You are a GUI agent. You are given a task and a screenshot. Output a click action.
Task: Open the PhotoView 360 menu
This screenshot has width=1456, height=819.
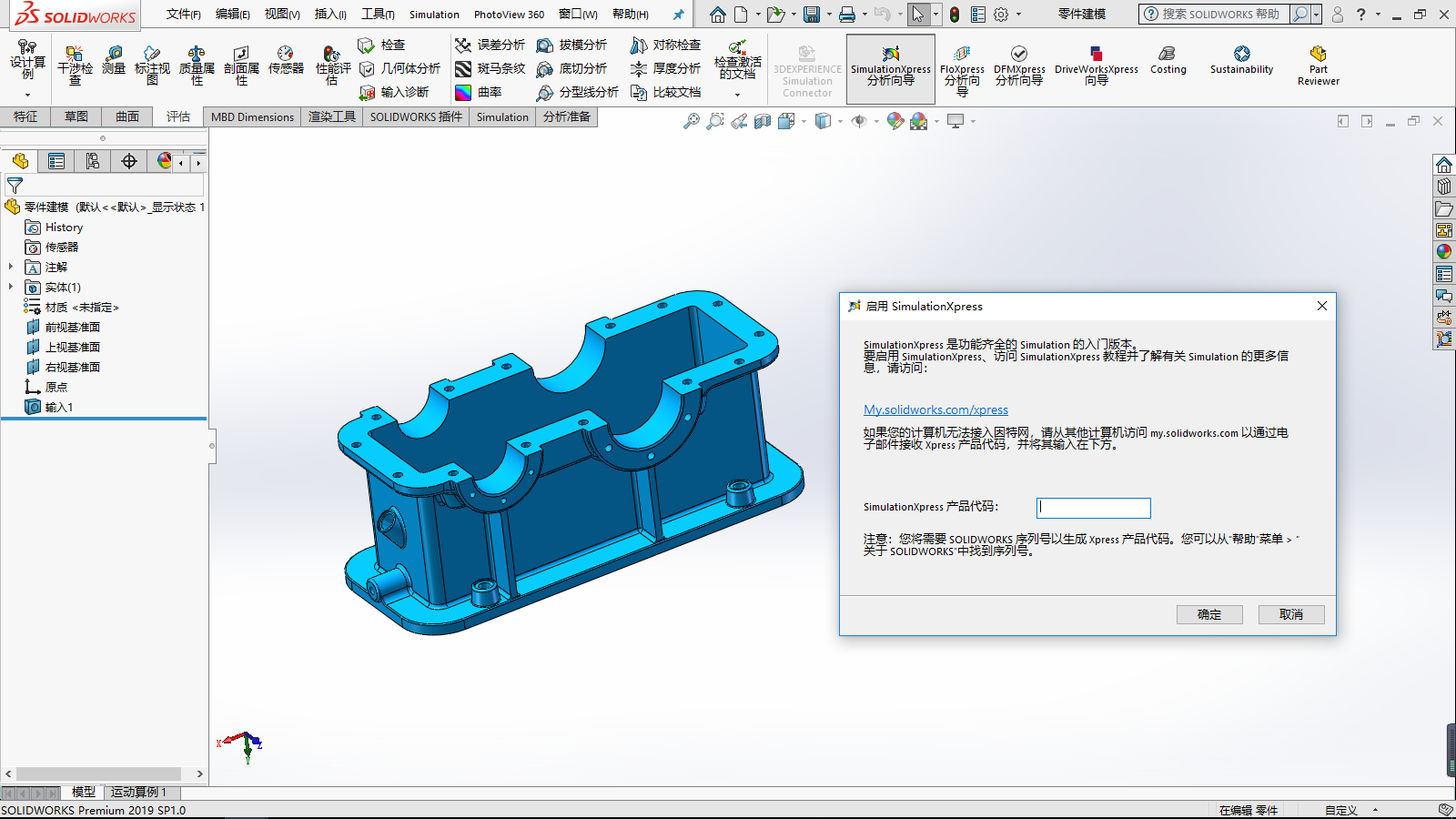click(x=509, y=15)
